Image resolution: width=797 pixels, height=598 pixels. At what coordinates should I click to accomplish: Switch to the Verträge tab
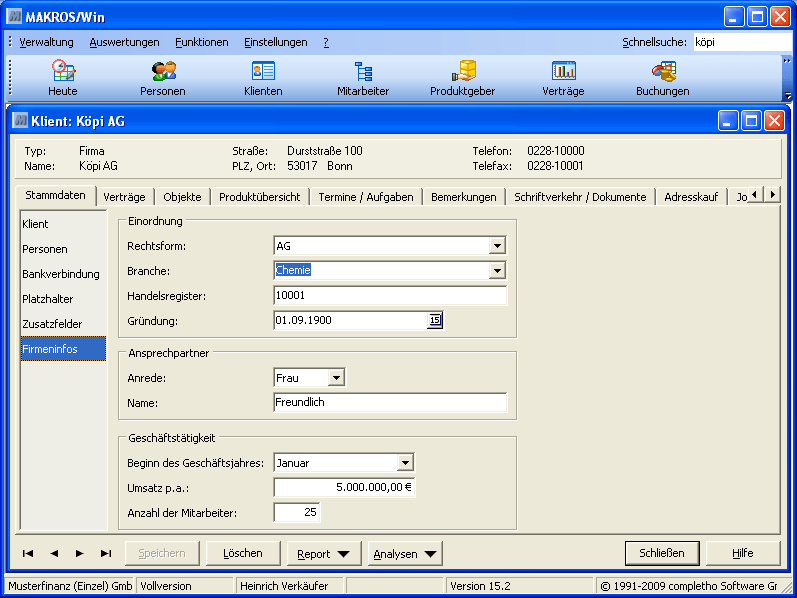click(x=124, y=197)
